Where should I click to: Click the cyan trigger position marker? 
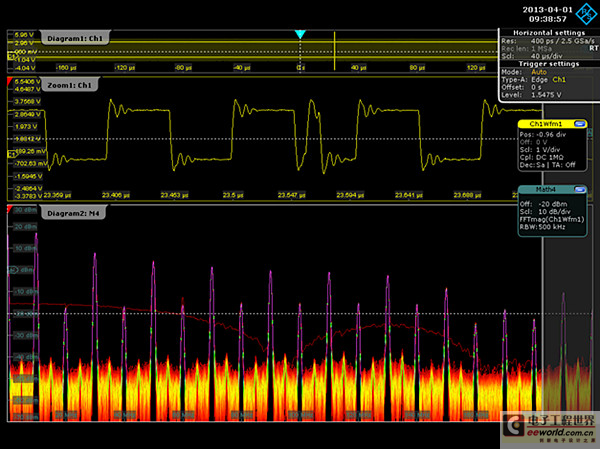tap(300, 34)
